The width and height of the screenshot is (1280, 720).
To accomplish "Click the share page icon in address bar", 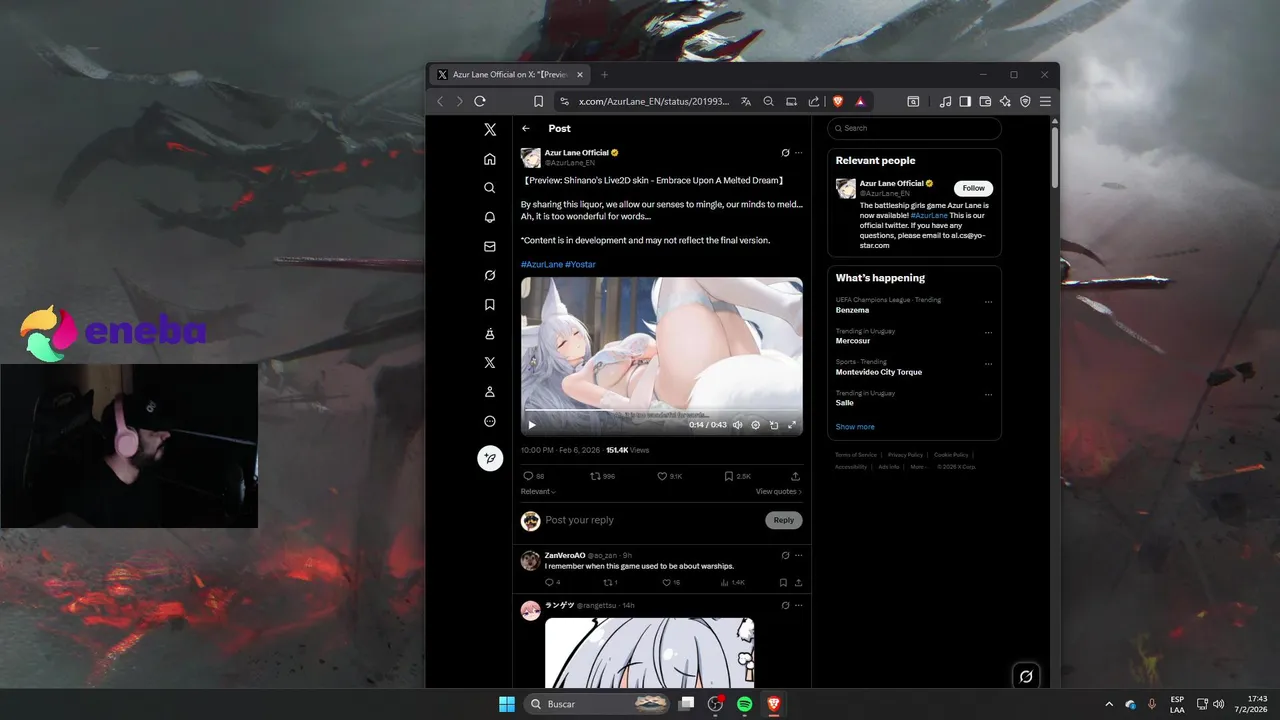I will (814, 101).
